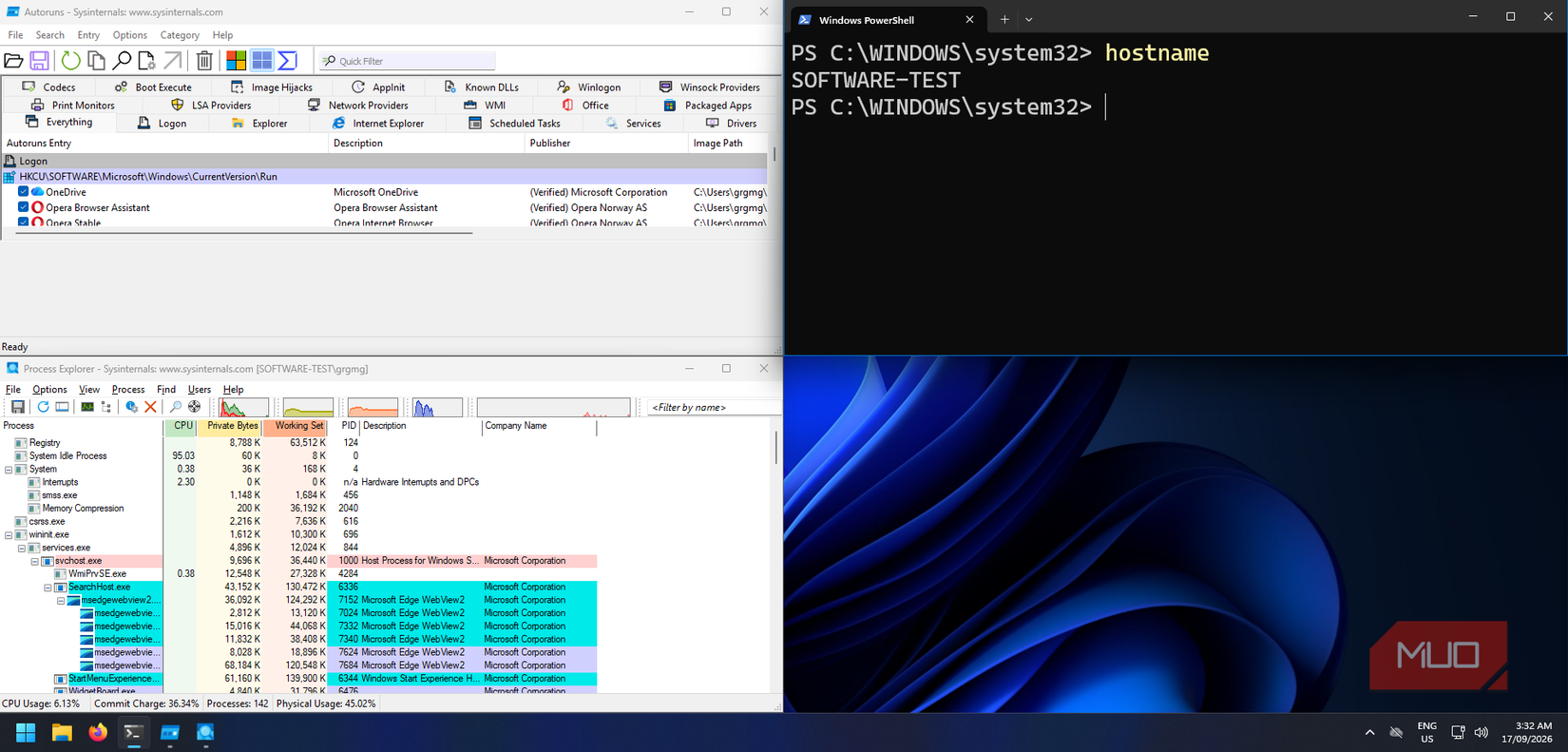Collapse the svchost.exe tree node
The width and height of the screenshot is (1568, 752).
click(35, 562)
